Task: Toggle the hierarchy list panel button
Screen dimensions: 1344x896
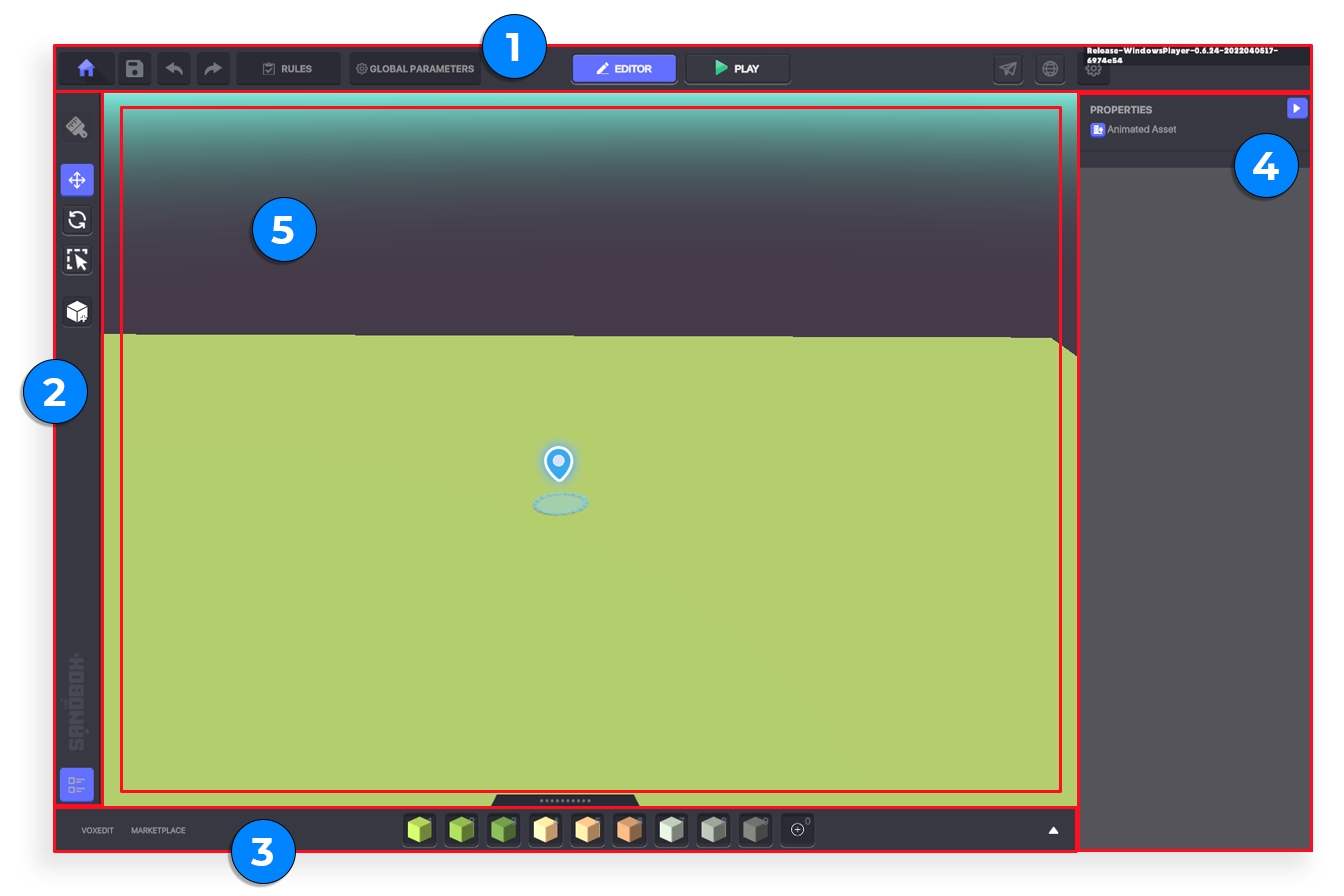Action: coord(77,784)
